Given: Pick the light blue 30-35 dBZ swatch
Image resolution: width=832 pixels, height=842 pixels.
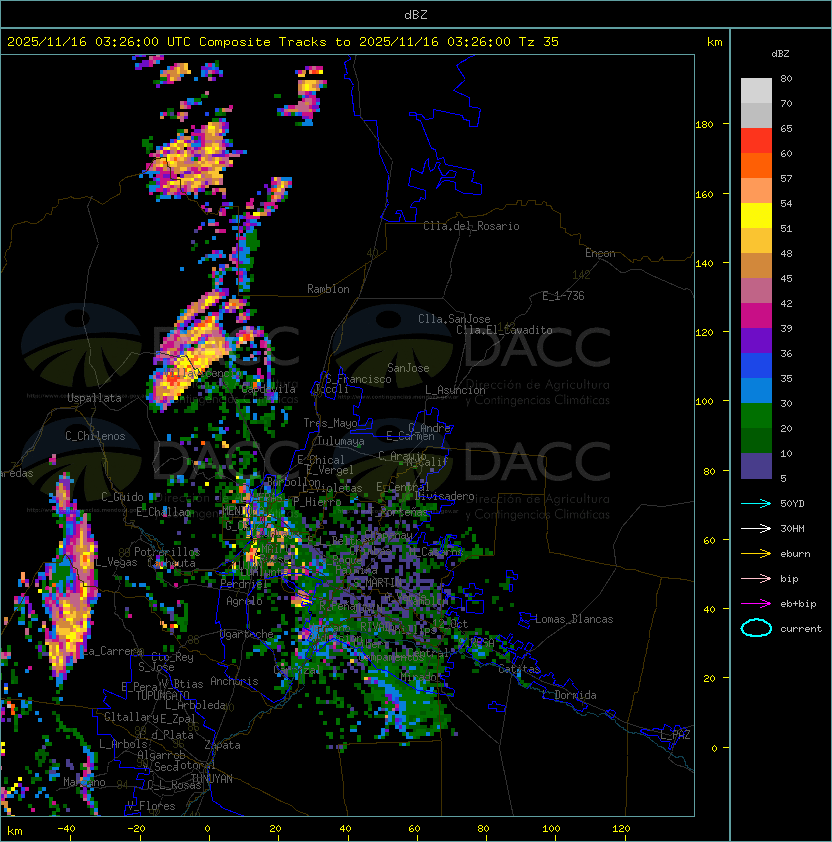Looking at the screenshot, I should pos(756,391).
